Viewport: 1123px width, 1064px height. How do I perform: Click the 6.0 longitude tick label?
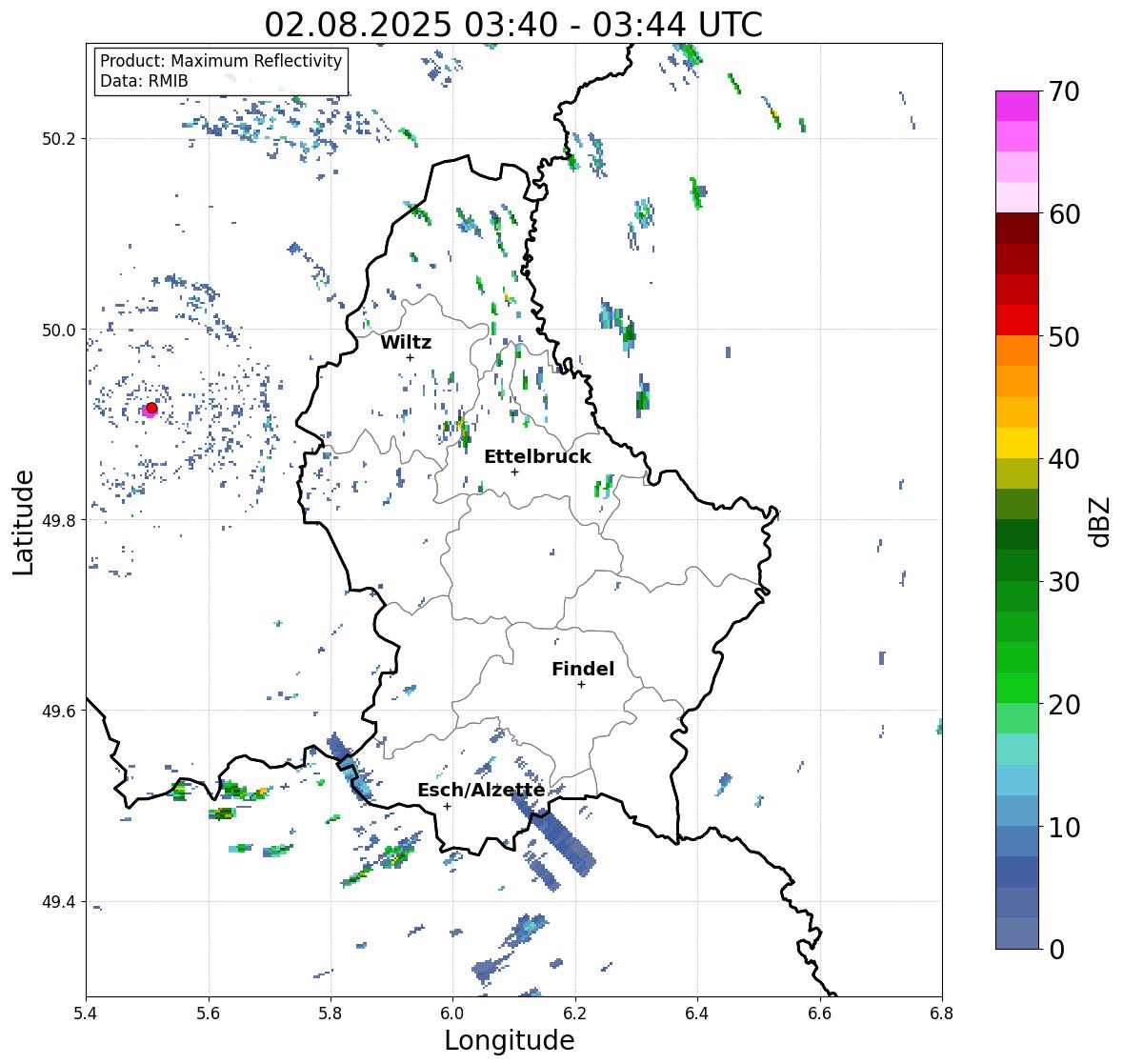coord(452,1013)
